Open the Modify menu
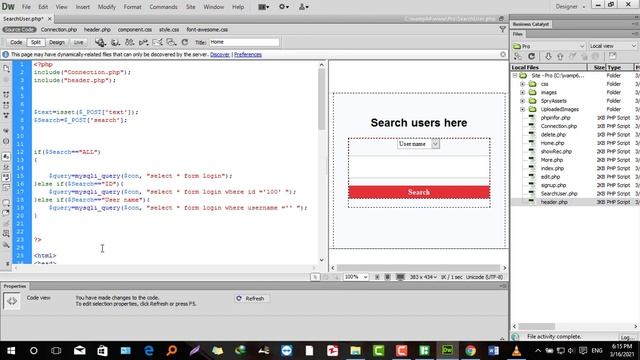Viewport: 640px width, 360px height. point(107,7)
